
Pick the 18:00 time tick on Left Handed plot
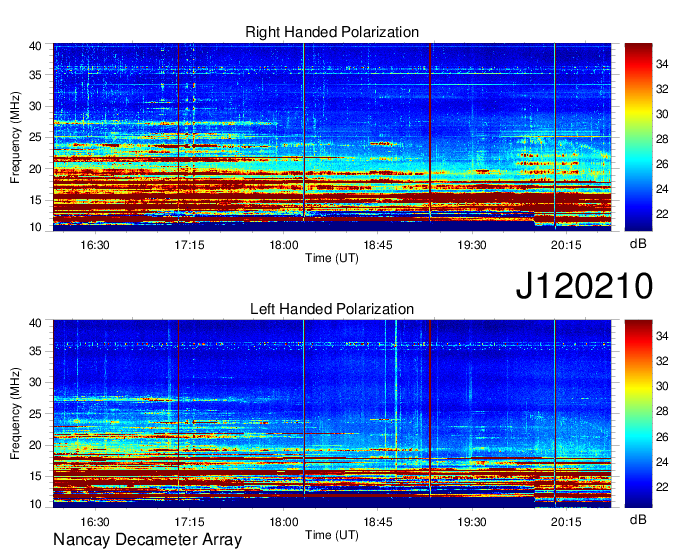[284, 522]
